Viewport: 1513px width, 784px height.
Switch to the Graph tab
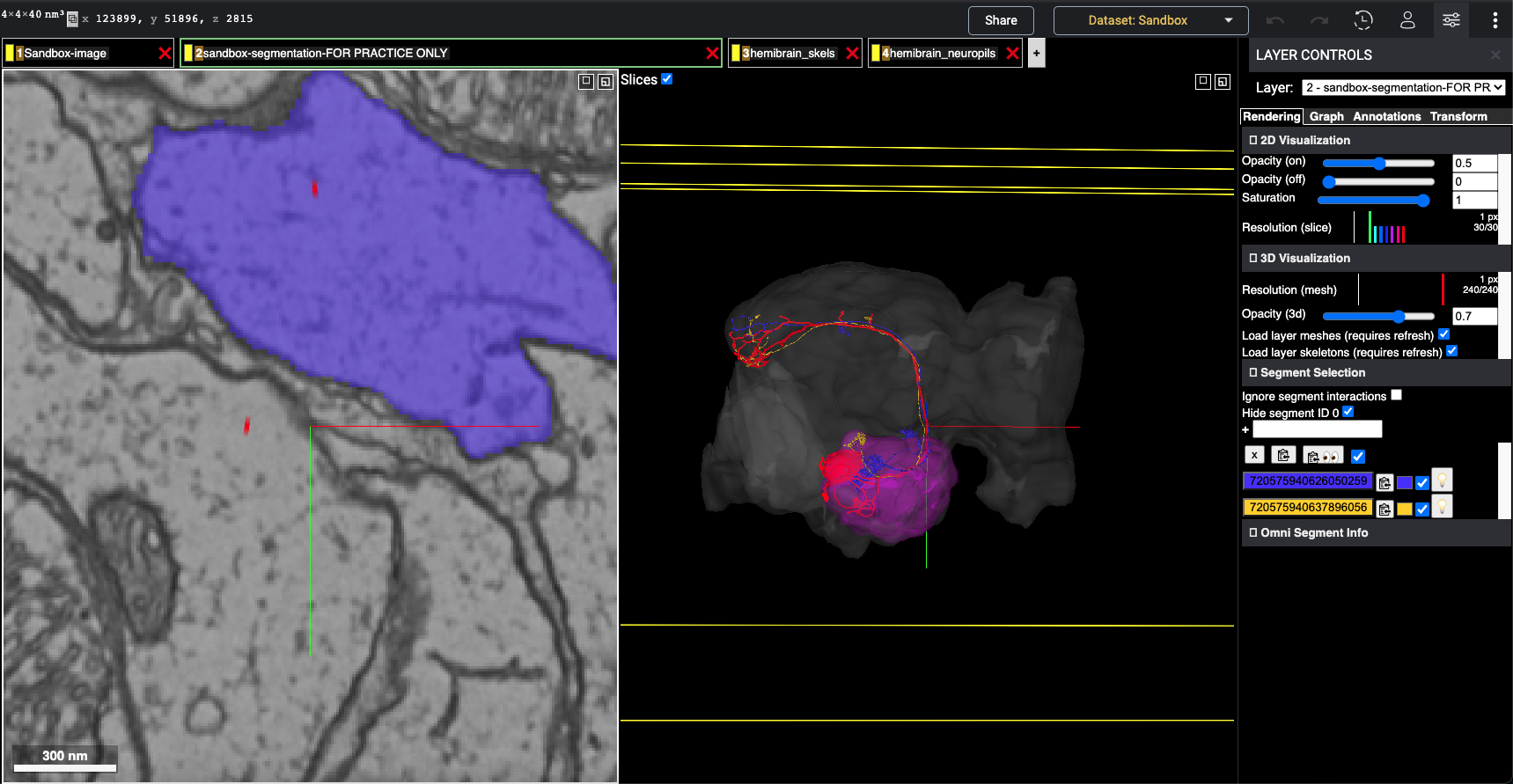point(1326,116)
